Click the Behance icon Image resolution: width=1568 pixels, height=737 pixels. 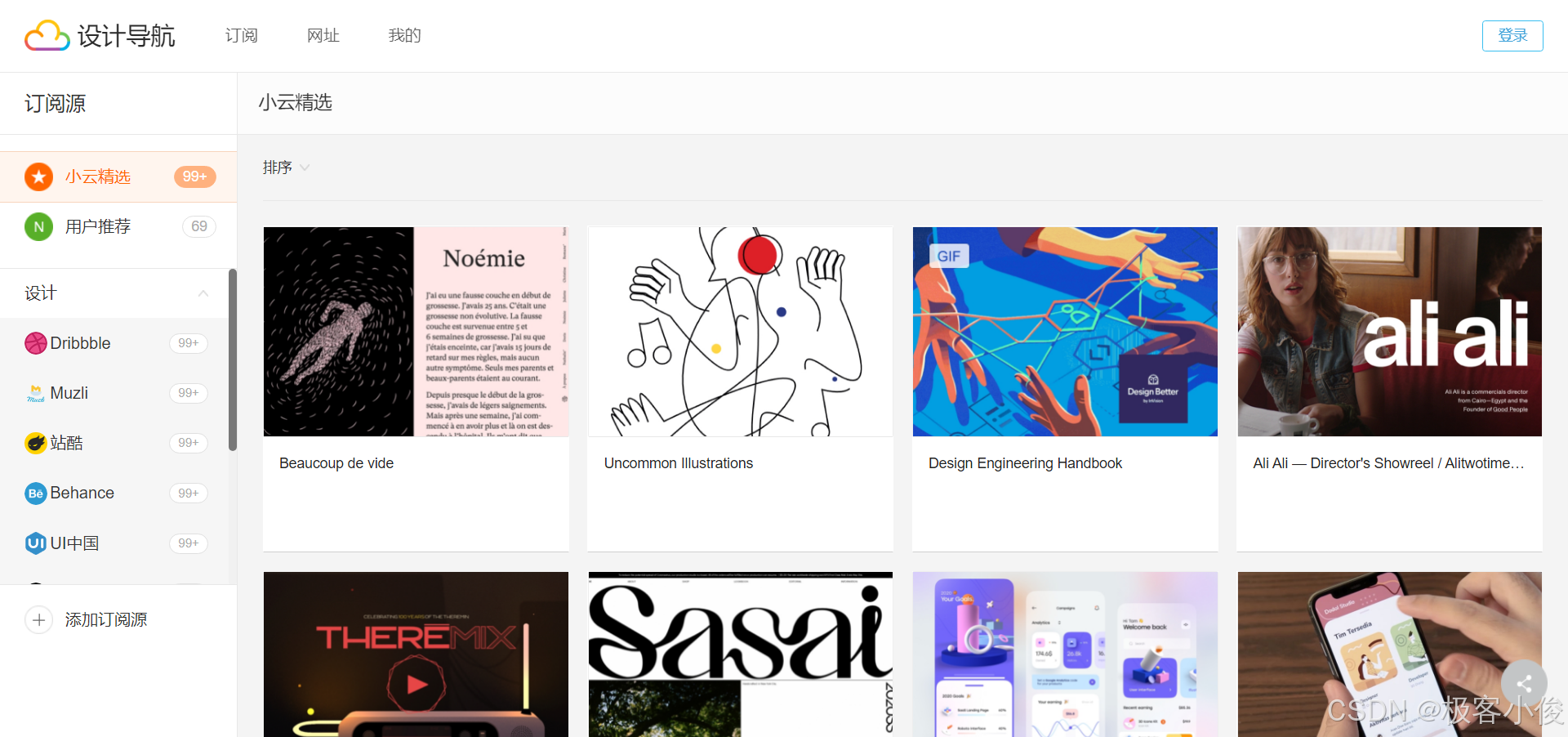point(36,494)
